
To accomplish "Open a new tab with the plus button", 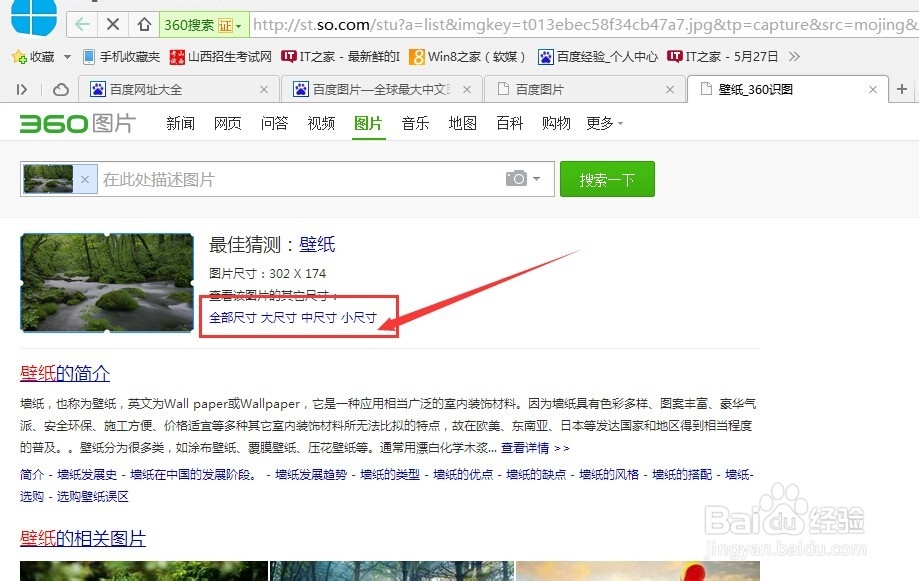I will 903,88.
